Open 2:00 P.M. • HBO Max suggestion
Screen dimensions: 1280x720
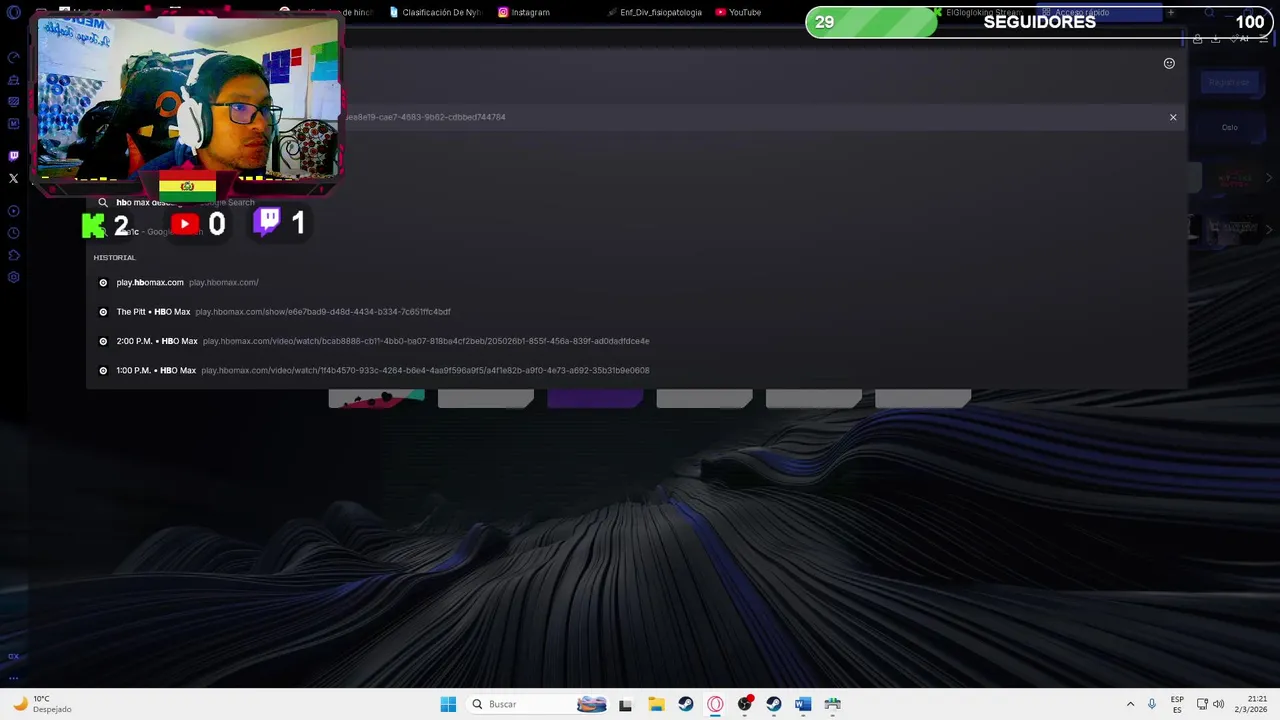636,341
